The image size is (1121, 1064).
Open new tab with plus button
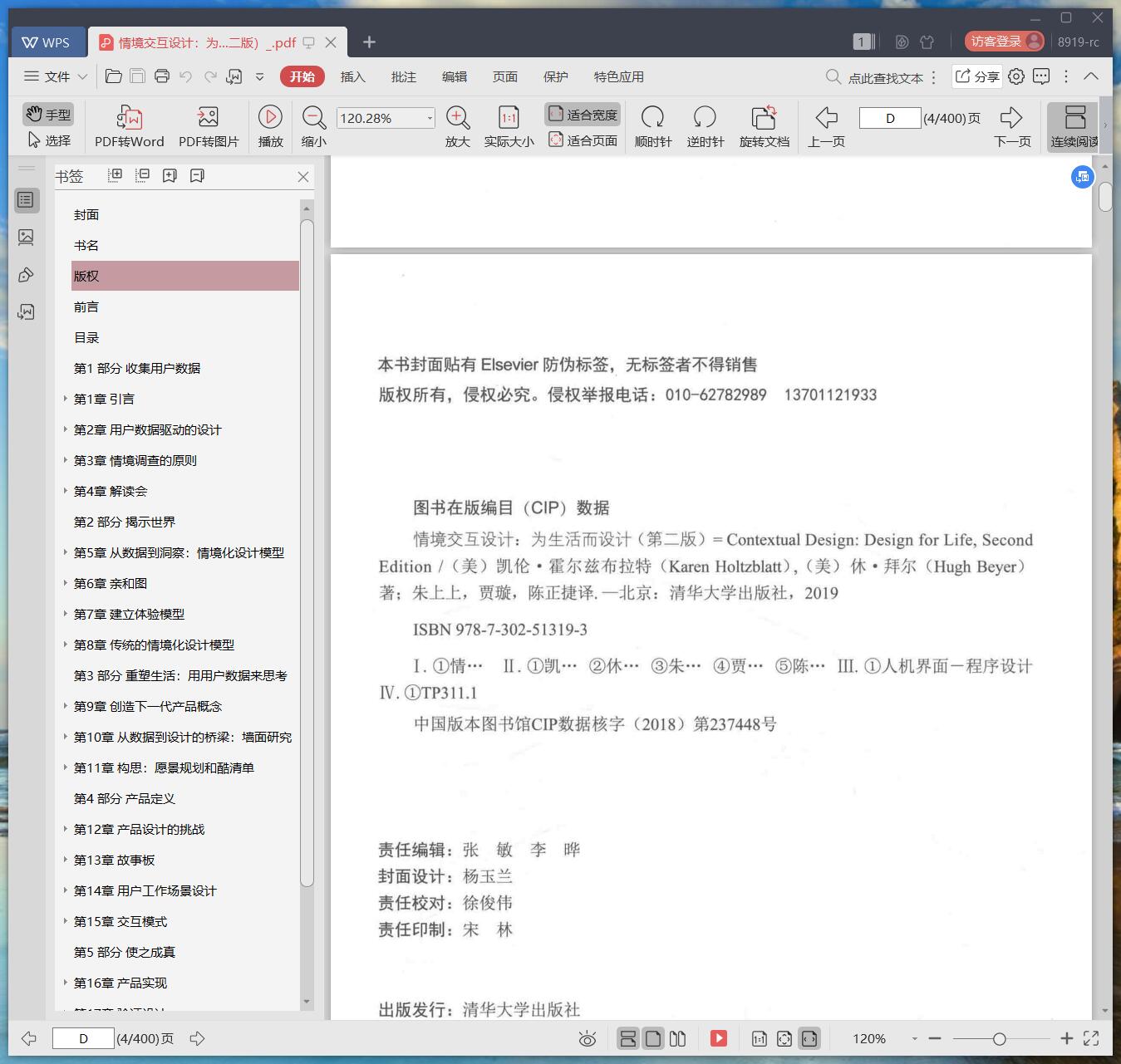pyautogui.click(x=370, y=42)
